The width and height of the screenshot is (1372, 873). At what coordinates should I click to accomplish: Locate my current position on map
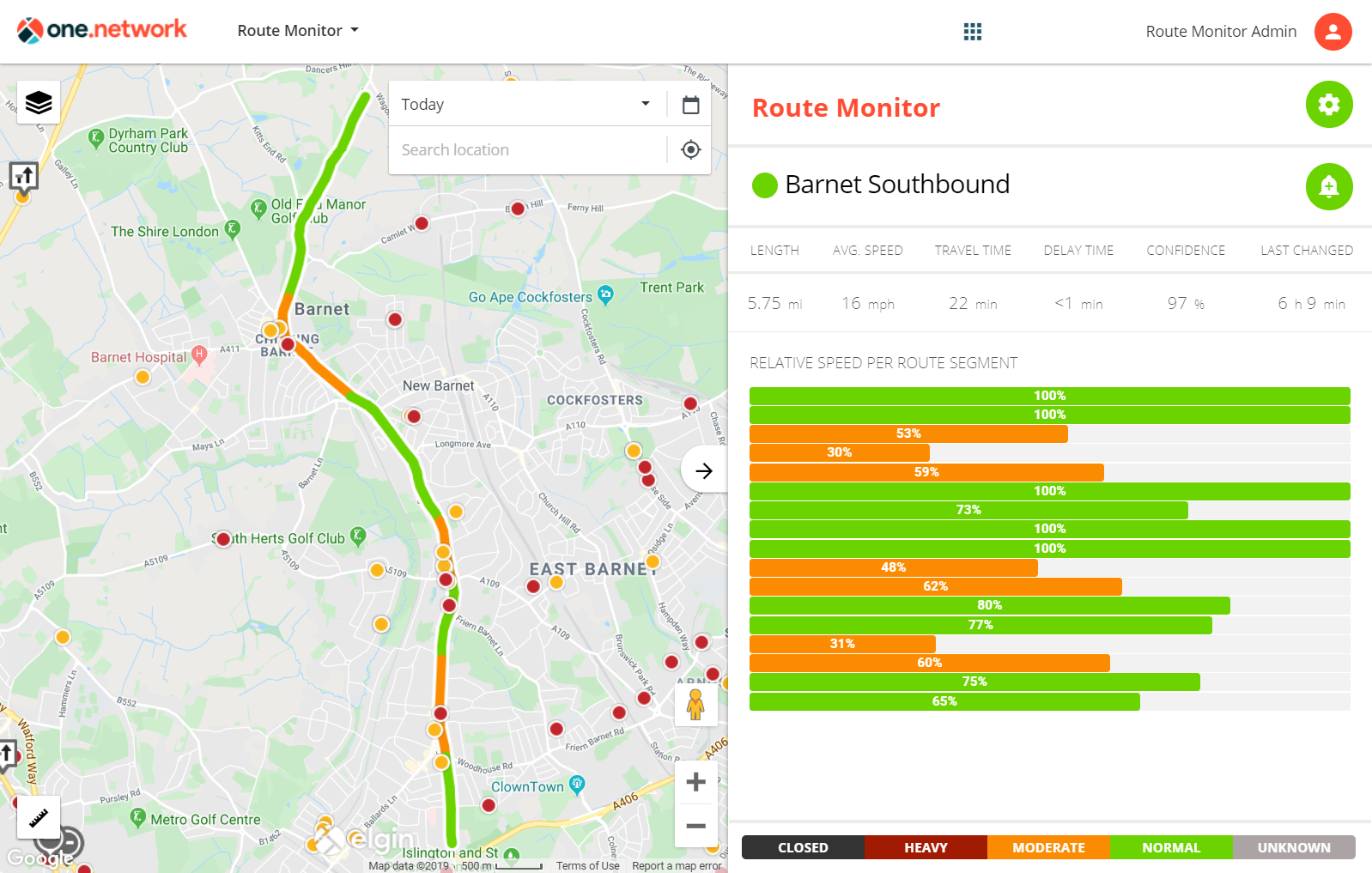click(690, 150)
